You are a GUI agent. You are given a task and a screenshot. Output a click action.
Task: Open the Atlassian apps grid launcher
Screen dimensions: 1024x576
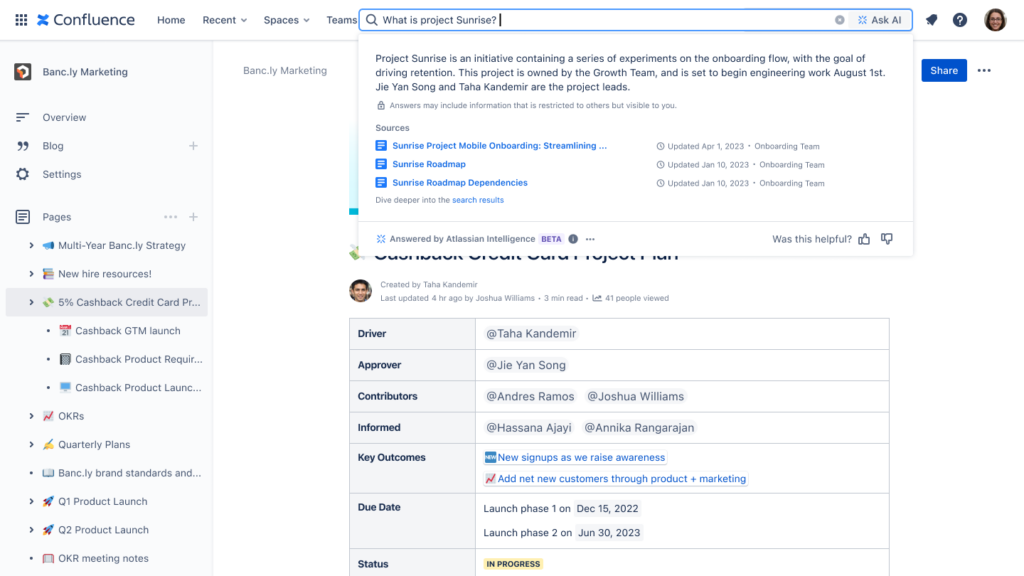(20, 19)
